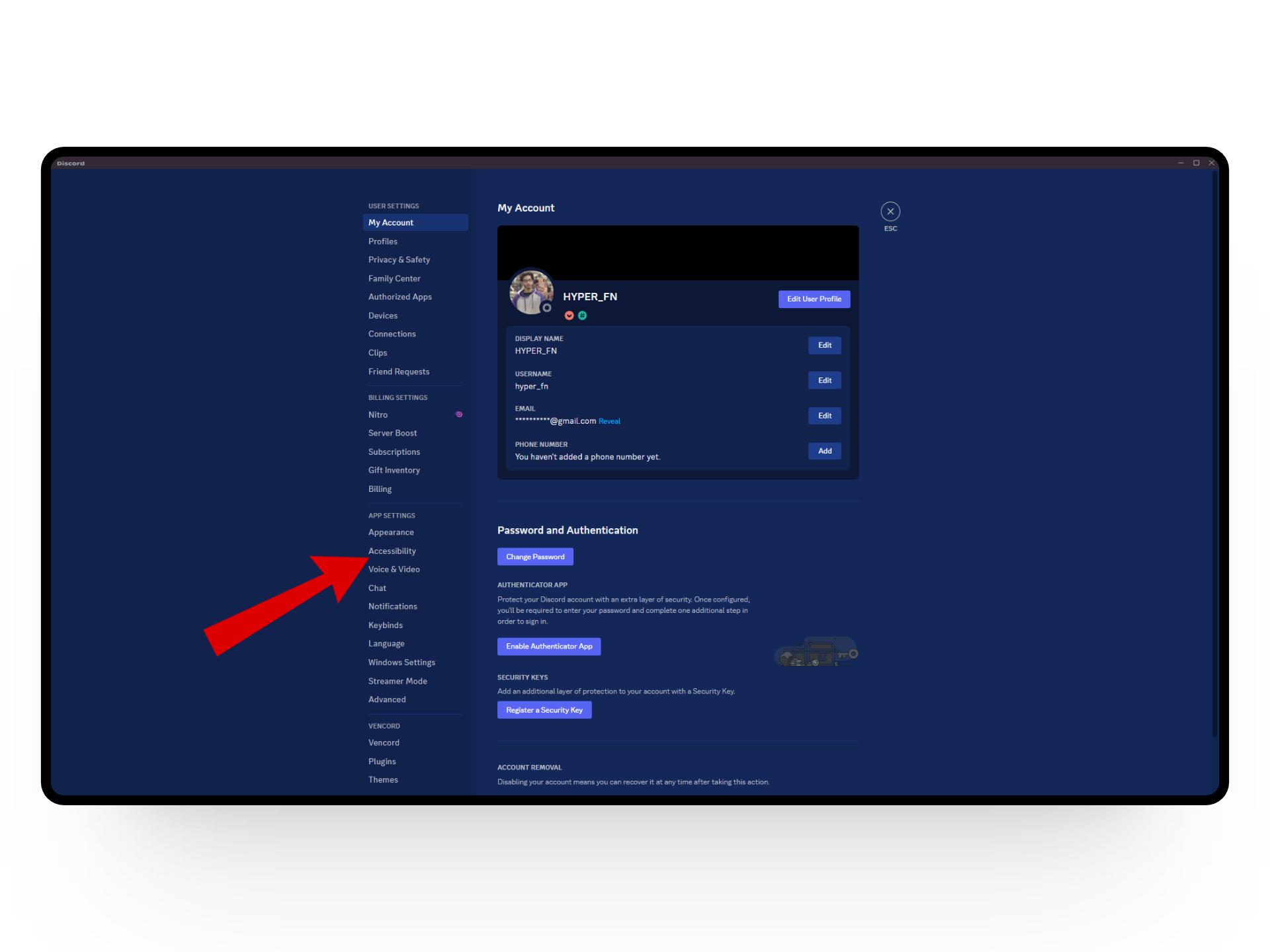Edit the username hyper_fn
Viewport: 1270px width, 952px height.
824,380
